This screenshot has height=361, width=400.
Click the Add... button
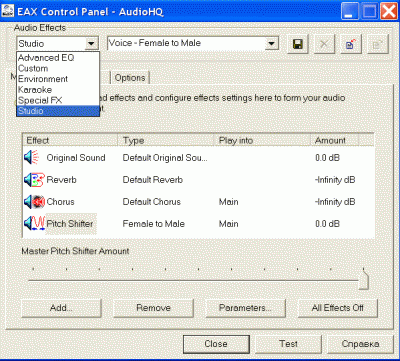pyautogui.click(x=61, y=308)
